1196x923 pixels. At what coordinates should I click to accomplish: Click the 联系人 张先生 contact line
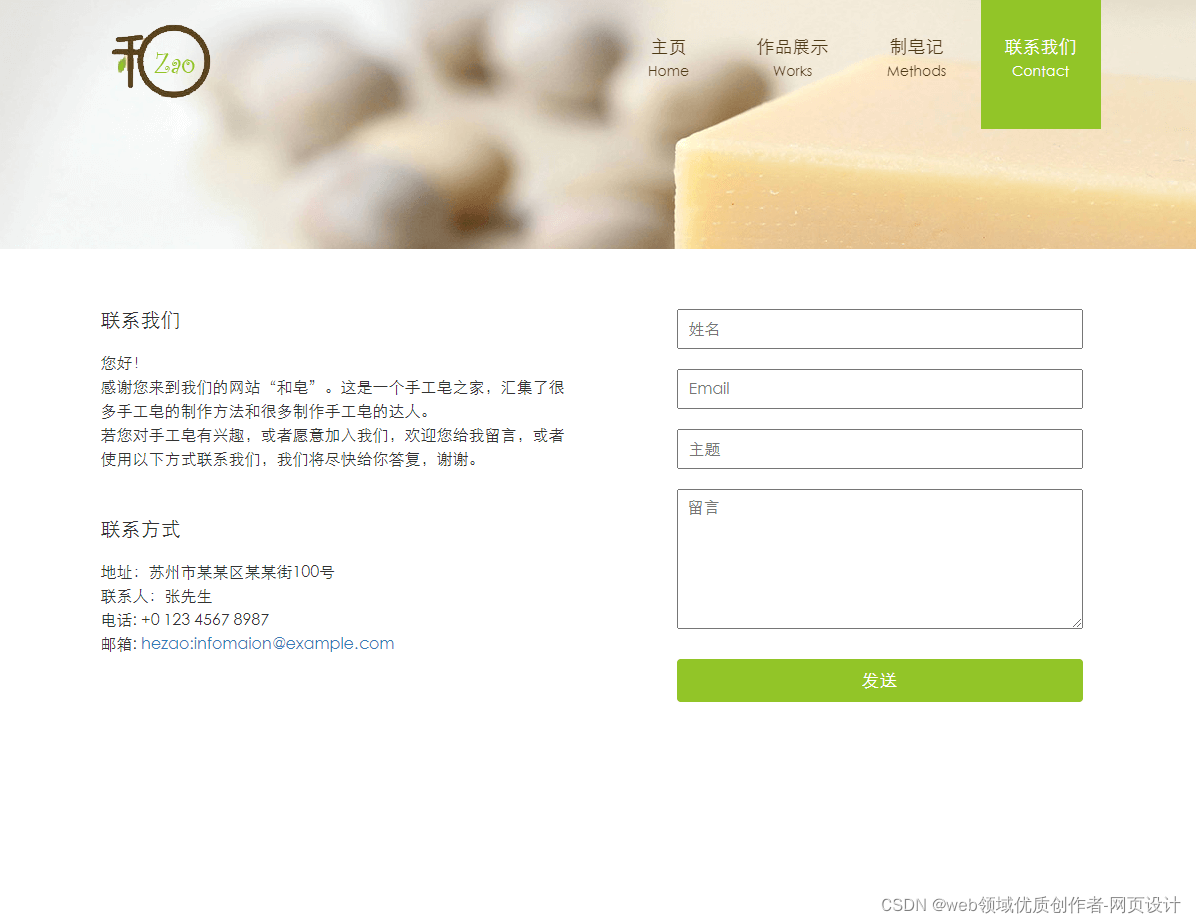[x=156, y=596]
